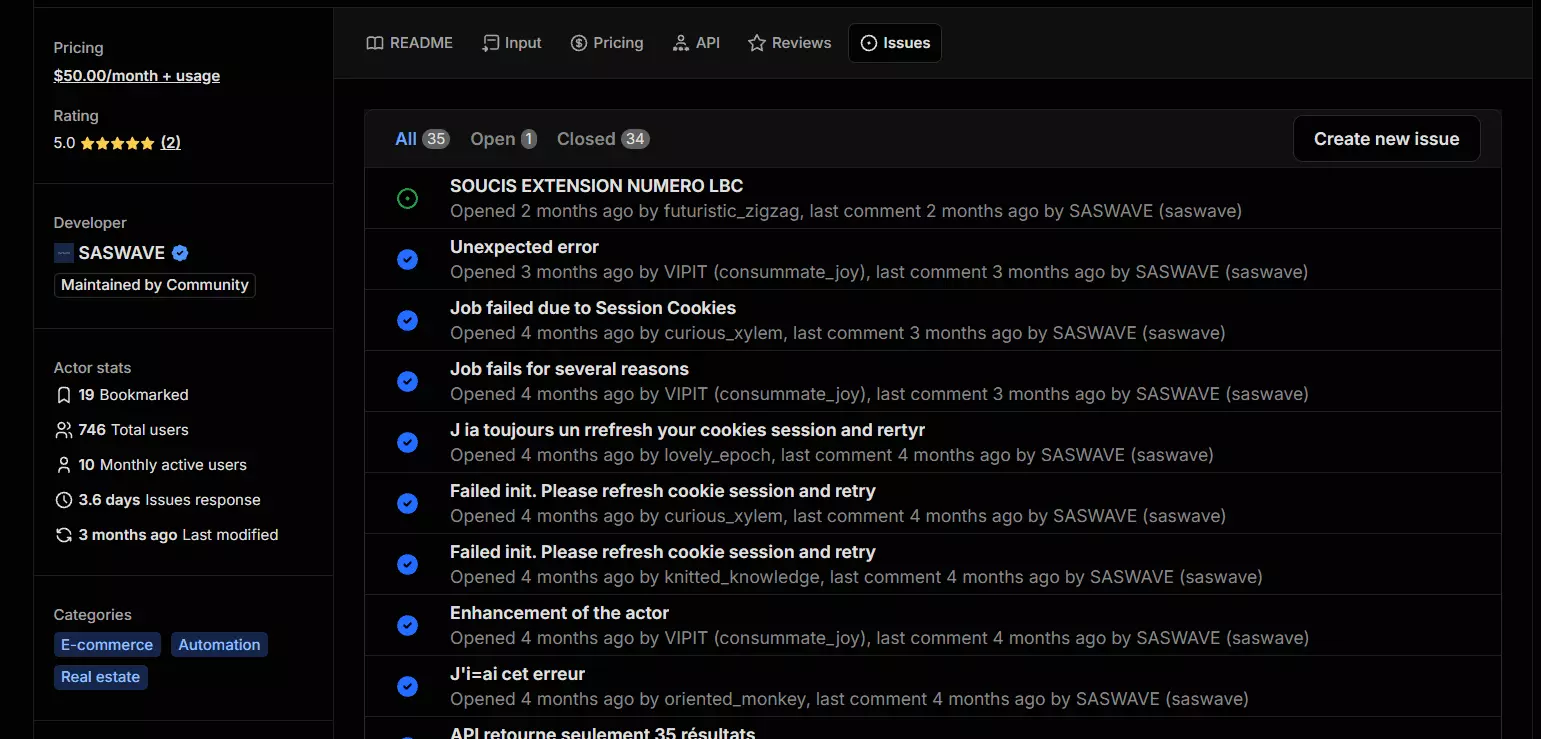
Task: Select the Real estate category tag
Action: click(101, 677)
